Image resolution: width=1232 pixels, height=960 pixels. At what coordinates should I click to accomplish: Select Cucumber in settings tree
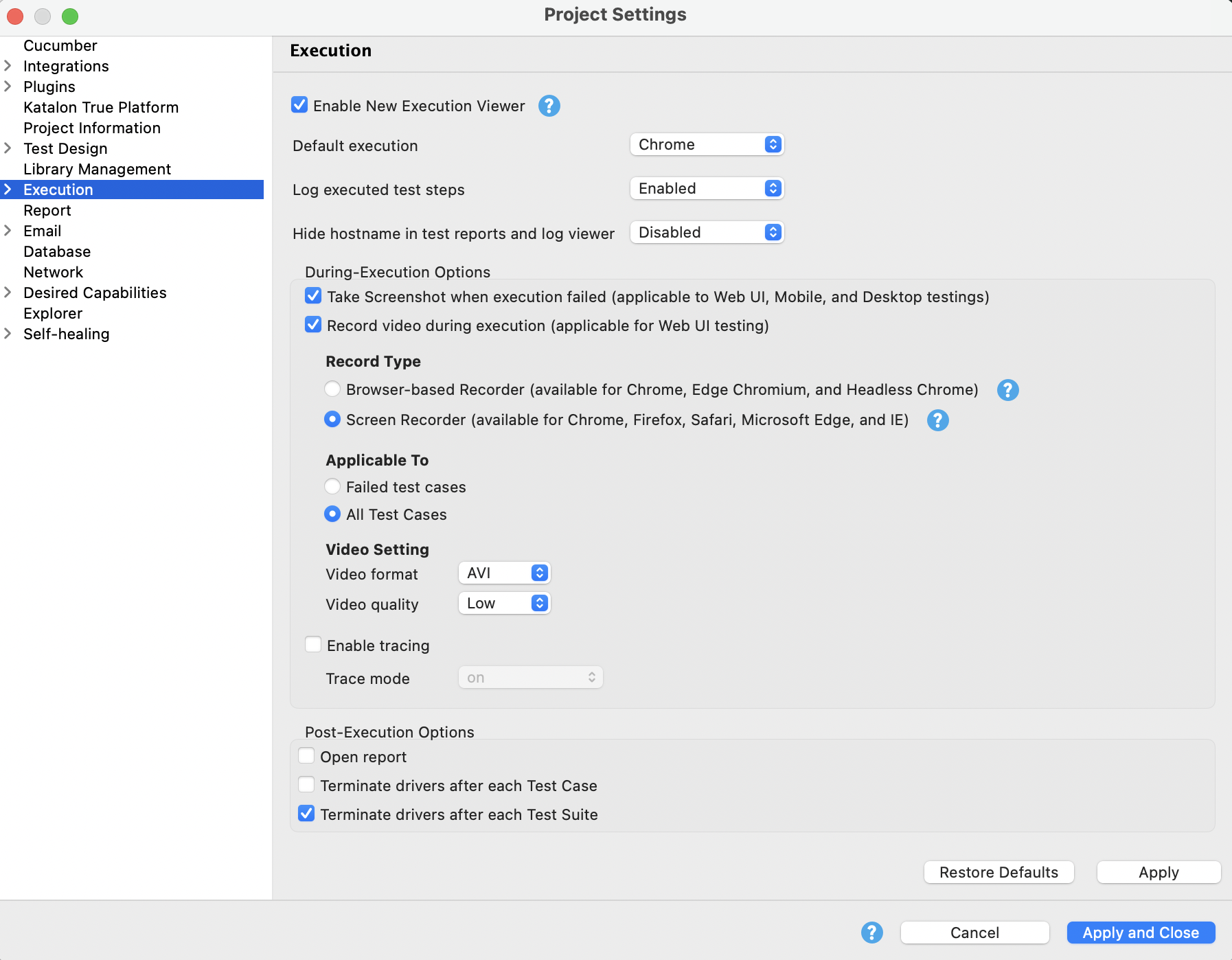[60, 45]
